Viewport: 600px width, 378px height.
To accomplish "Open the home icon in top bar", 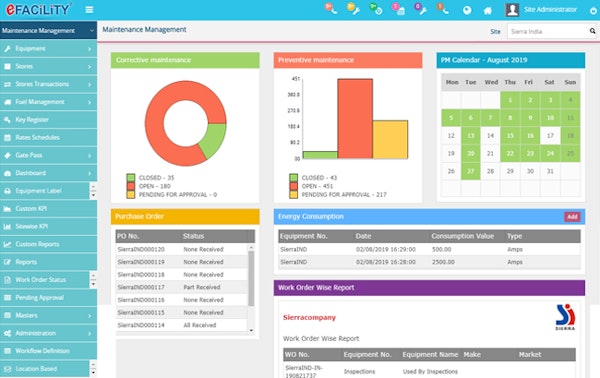I will [x=488, y=11].
